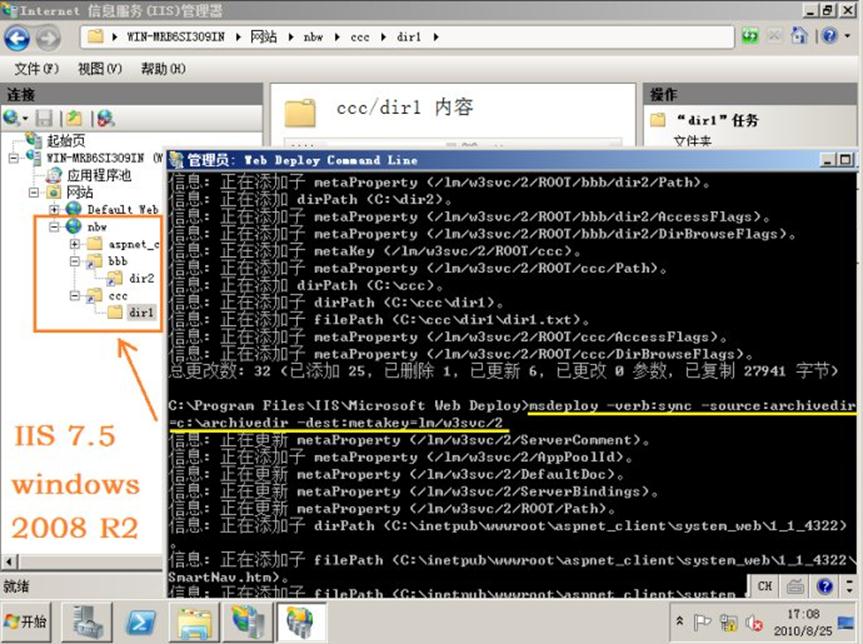Screen dimensions: 863x644
Task: Select the dir2 folder in the tree
Action: pos(141,279)
